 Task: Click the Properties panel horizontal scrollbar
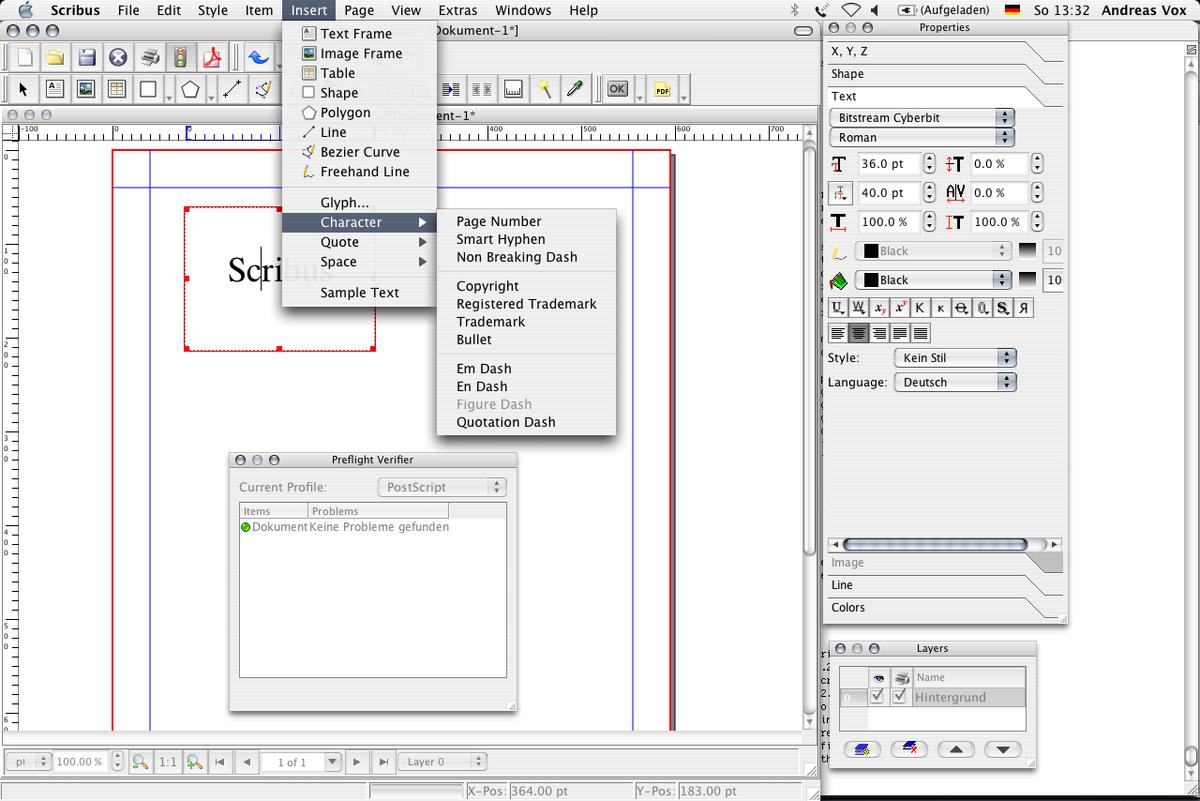(943, 545)
